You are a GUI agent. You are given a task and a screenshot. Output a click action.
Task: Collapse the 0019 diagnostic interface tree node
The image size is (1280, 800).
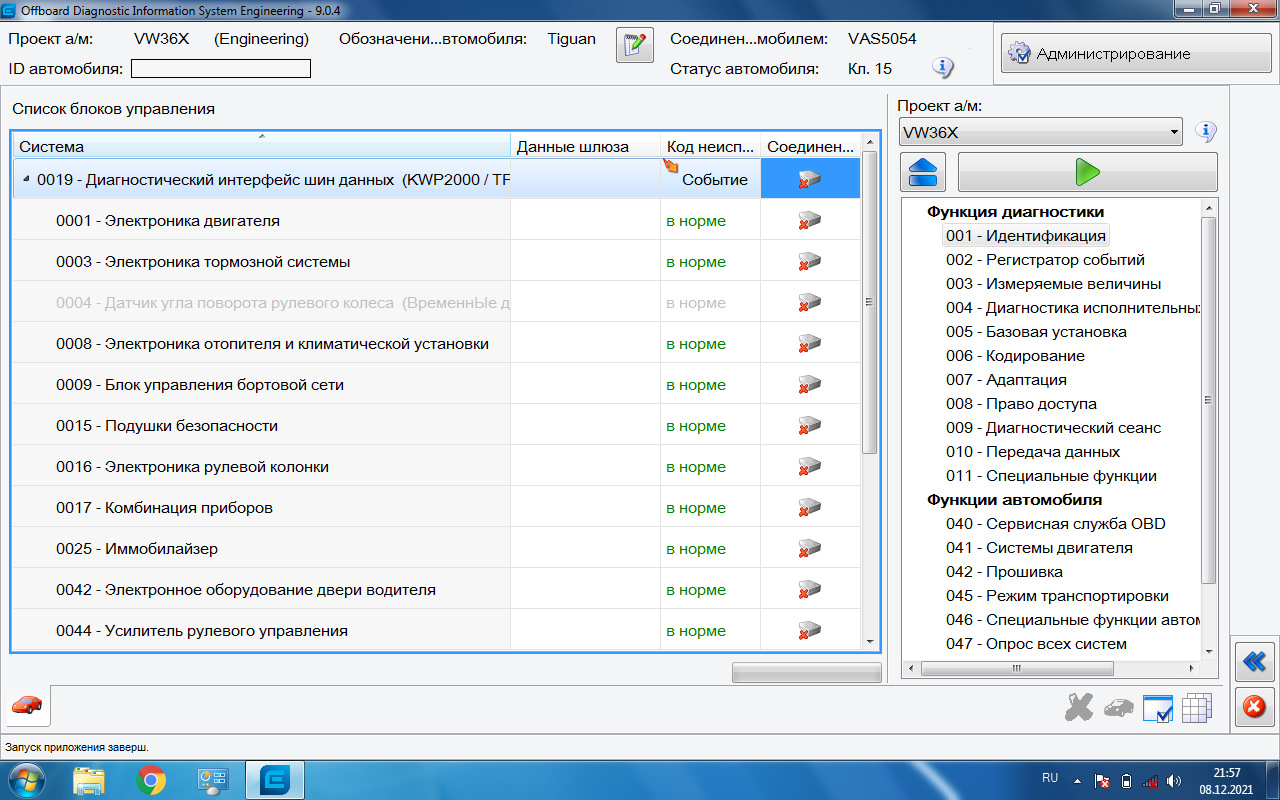click(26, 180)
